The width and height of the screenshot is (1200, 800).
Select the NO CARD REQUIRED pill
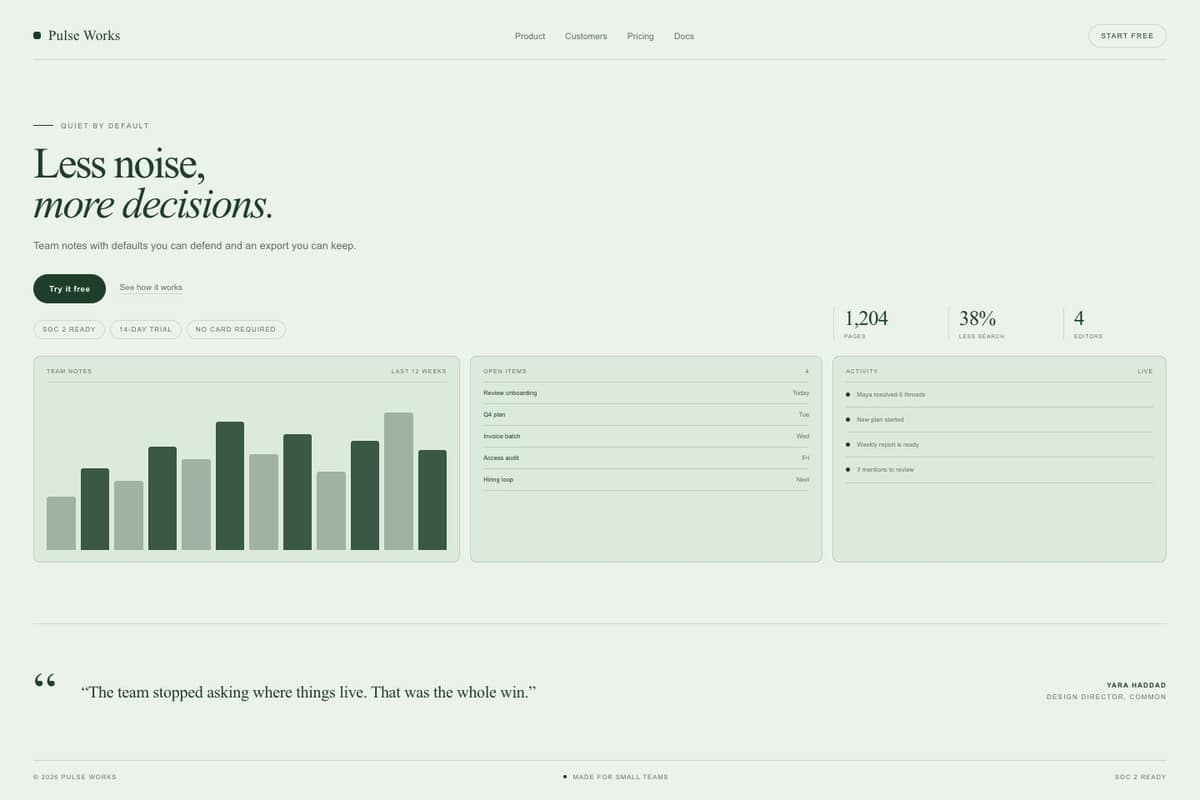(x=236, y=329)
